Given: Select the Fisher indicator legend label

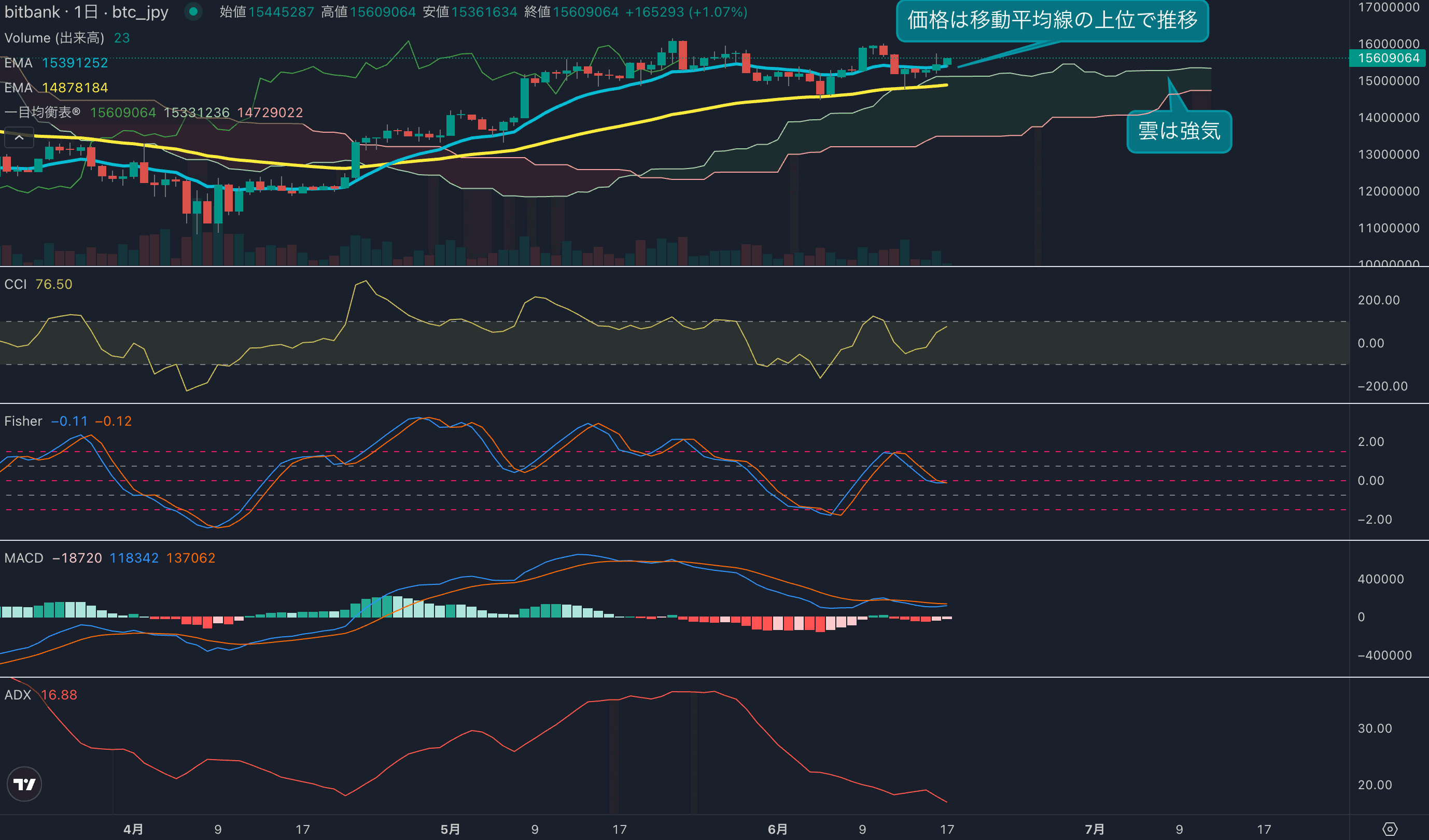Looking at the screenshot, I should (23, 421).
